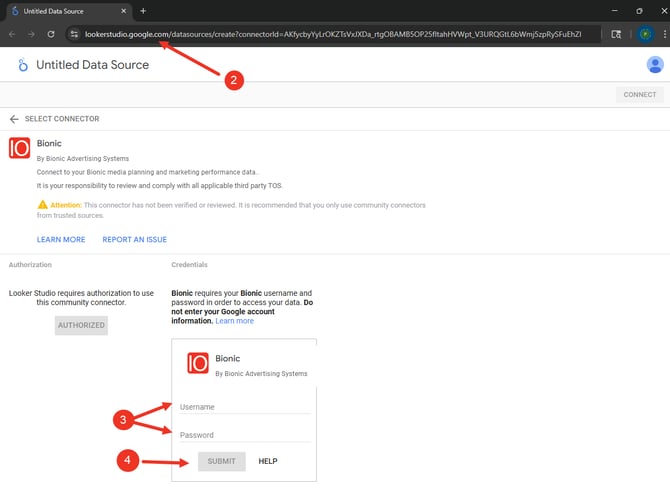Click the browser back navigation arrow
The image size is (670, 492).
[x=12, y=34]
